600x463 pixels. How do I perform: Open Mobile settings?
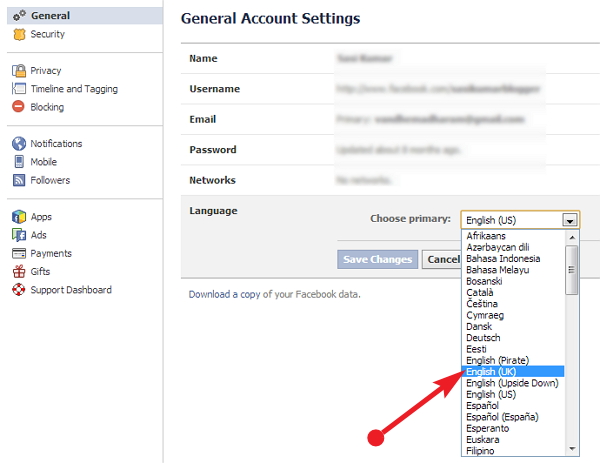[x=44, y=162]
